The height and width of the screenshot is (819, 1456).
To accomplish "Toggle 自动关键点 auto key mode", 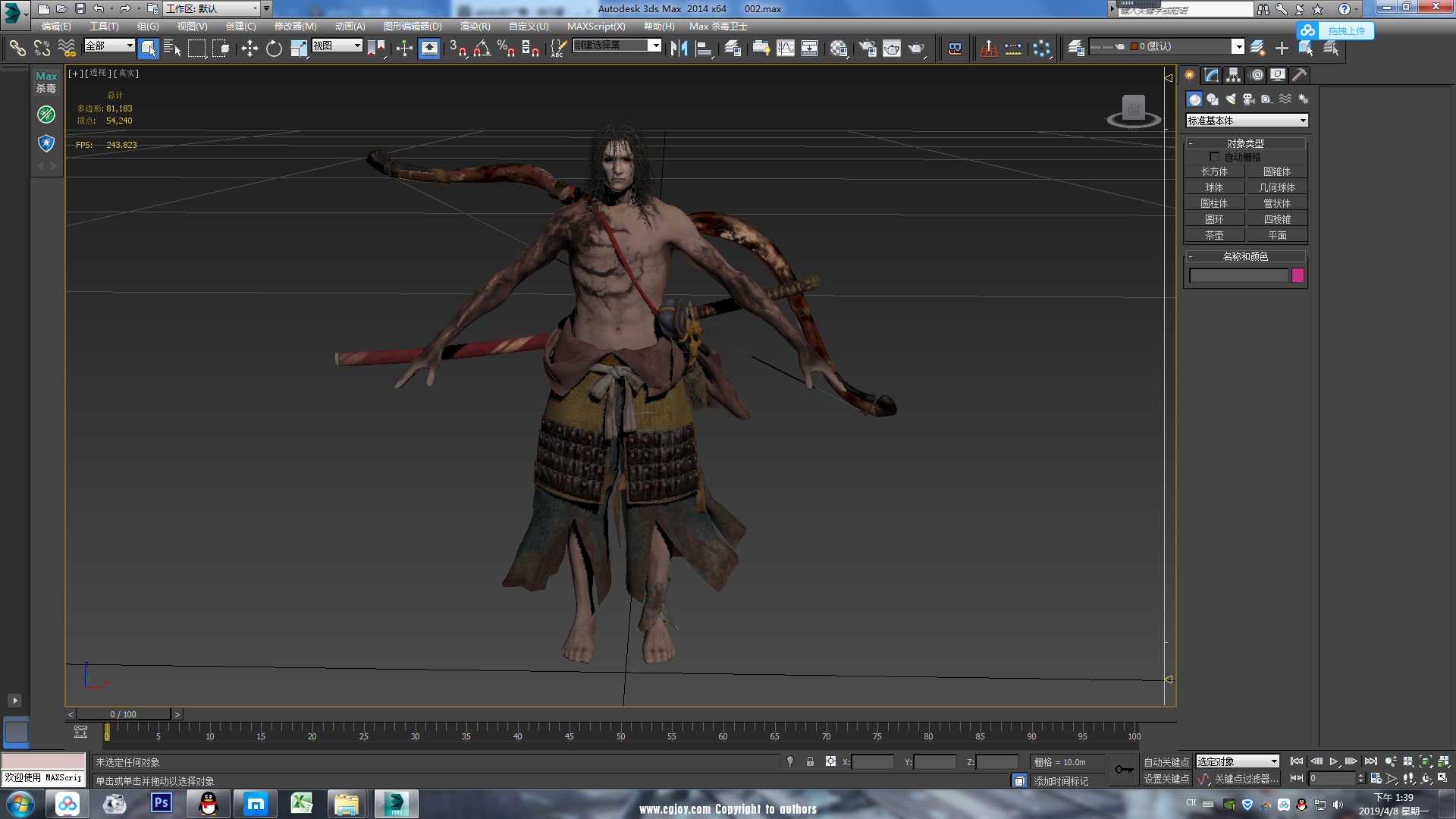I will coord(1166,762).
